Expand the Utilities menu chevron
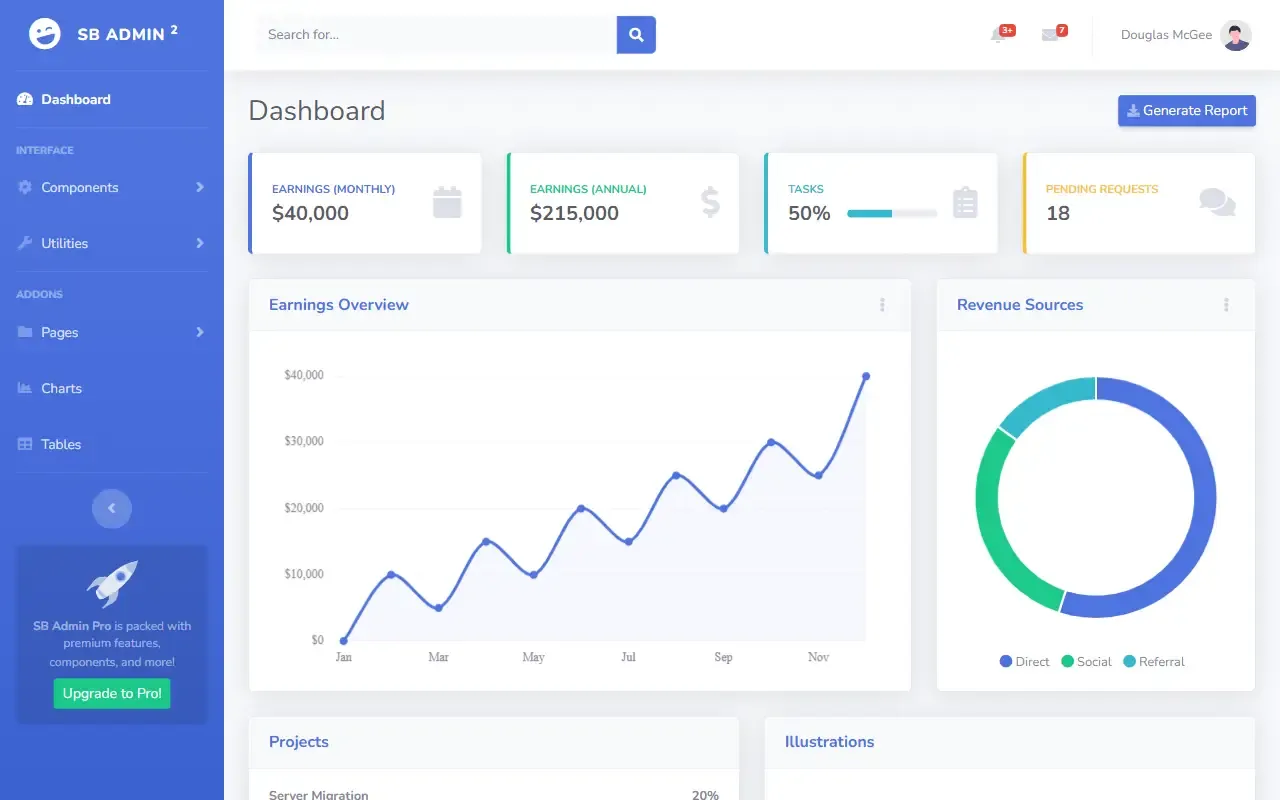 click(x=200, y=243)
